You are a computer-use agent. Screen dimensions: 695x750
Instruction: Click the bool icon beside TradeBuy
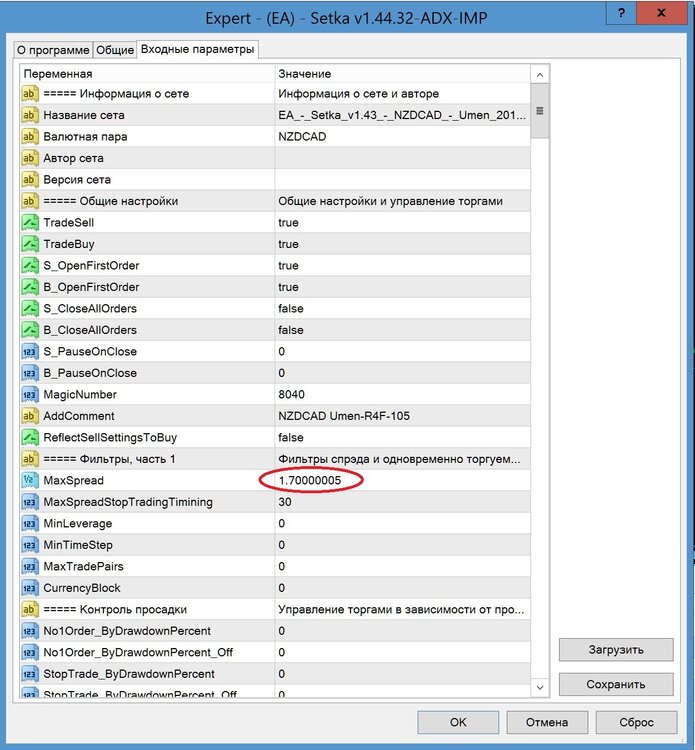click(29, 244)
